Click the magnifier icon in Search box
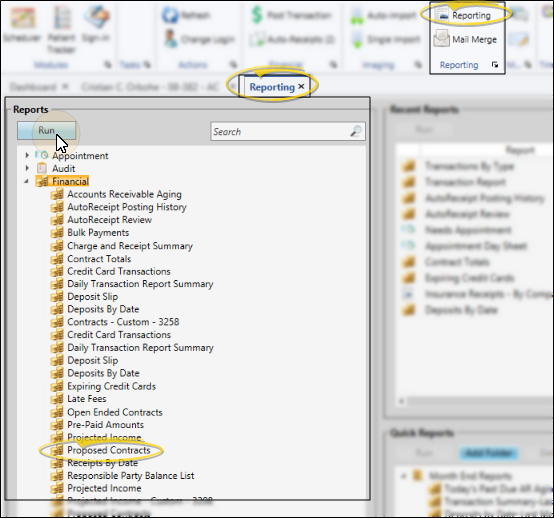 click(356, 131)
